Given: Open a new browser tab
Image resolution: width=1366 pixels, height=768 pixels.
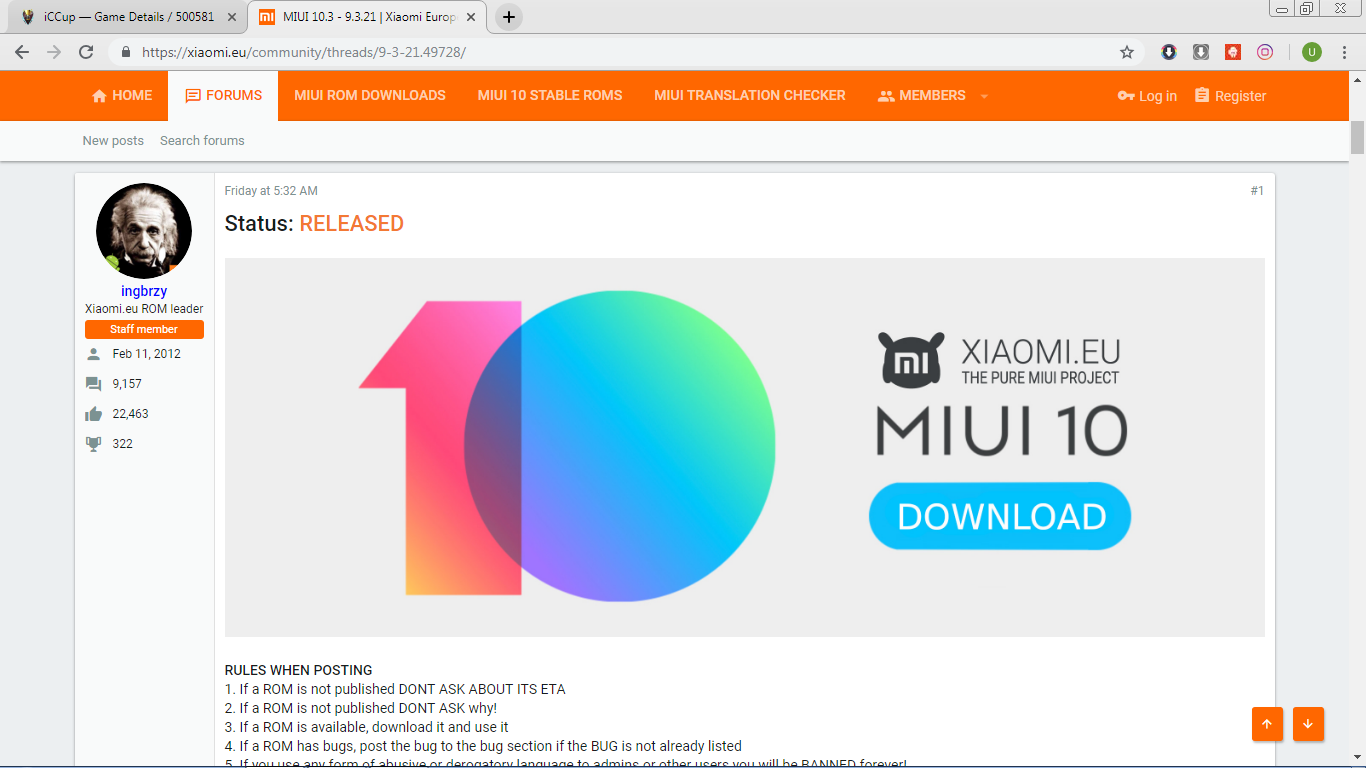Looking at the screenshot, I should coord(509,17).
